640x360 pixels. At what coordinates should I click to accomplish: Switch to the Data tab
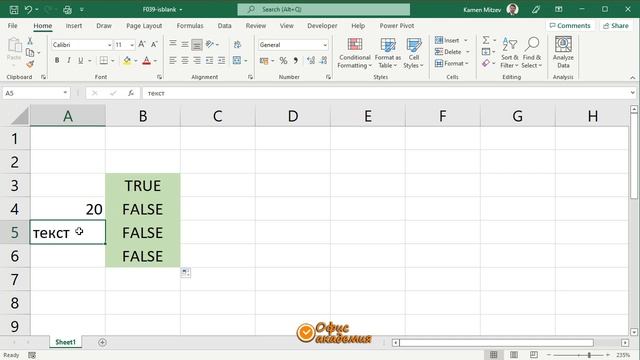tap(224, 26)
